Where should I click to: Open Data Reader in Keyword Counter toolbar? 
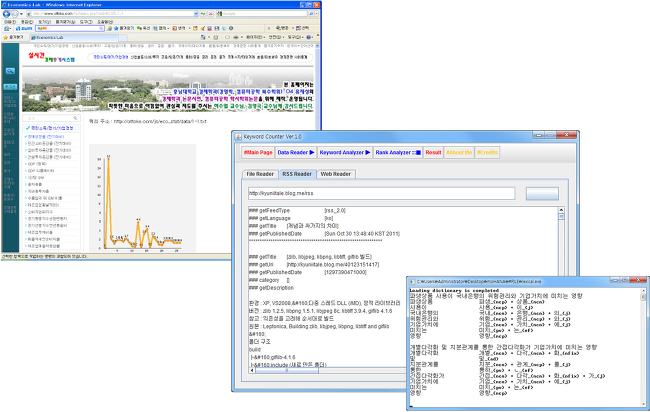296,153
